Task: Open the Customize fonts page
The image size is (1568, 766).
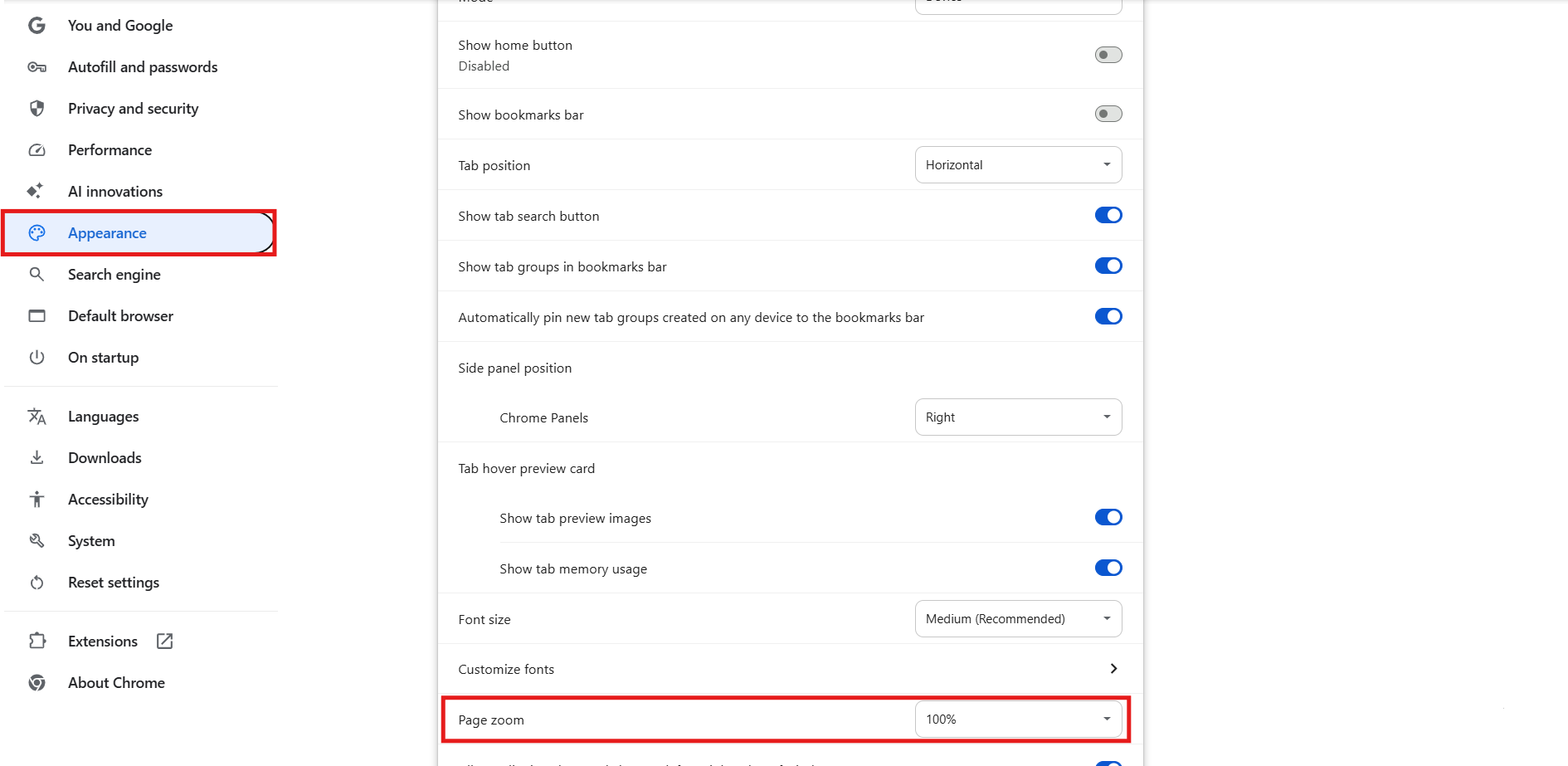Action: pyautogui.click(x=790, y=669)
